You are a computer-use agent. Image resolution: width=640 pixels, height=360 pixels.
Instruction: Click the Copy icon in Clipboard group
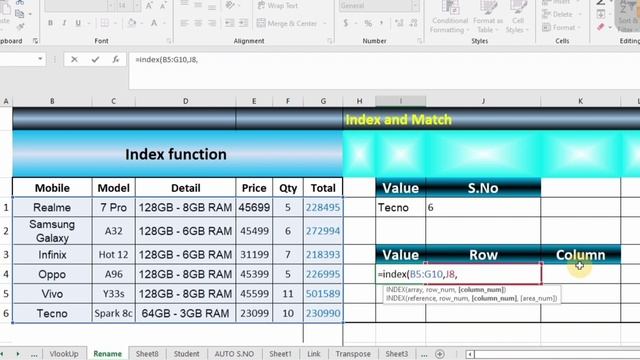tap(19, 14)
